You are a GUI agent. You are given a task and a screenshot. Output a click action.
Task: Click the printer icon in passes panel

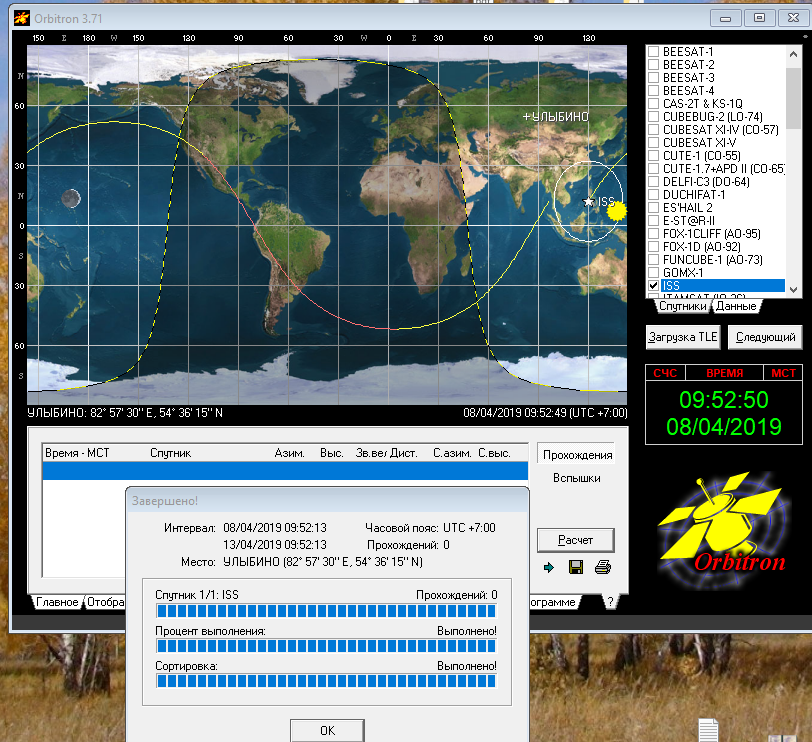[602, 567]
